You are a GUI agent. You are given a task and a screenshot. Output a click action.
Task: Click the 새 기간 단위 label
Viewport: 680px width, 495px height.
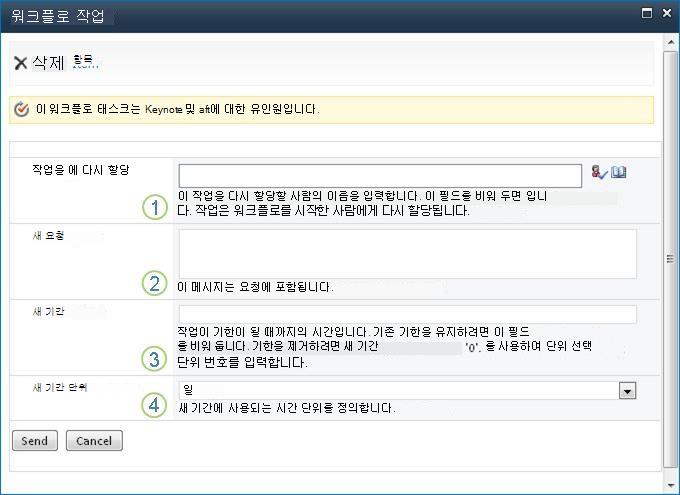60,387
